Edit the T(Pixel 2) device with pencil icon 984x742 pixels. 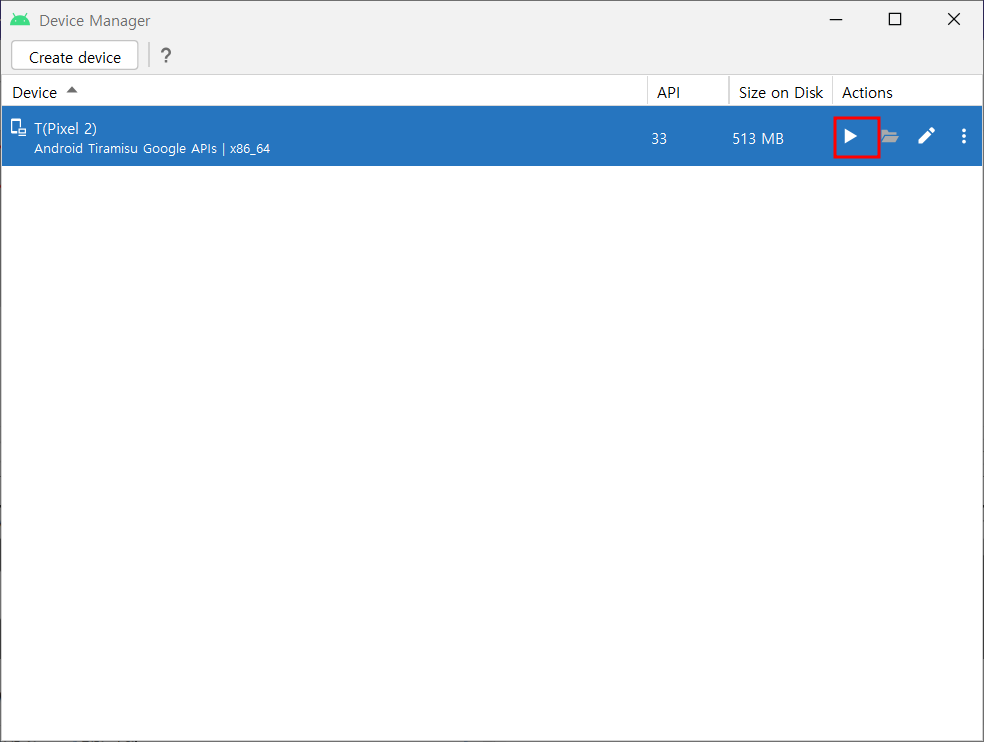tap(926, 136)
